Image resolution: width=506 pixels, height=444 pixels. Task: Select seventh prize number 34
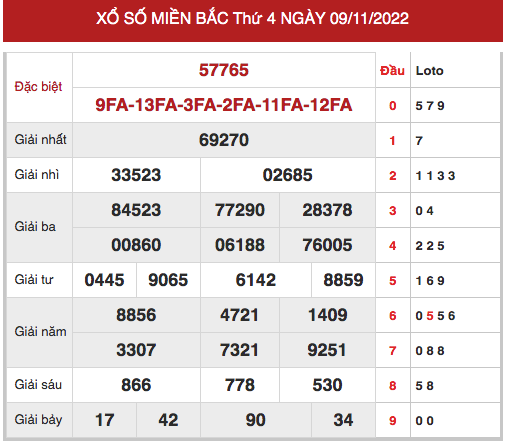[x=343, y=420]
